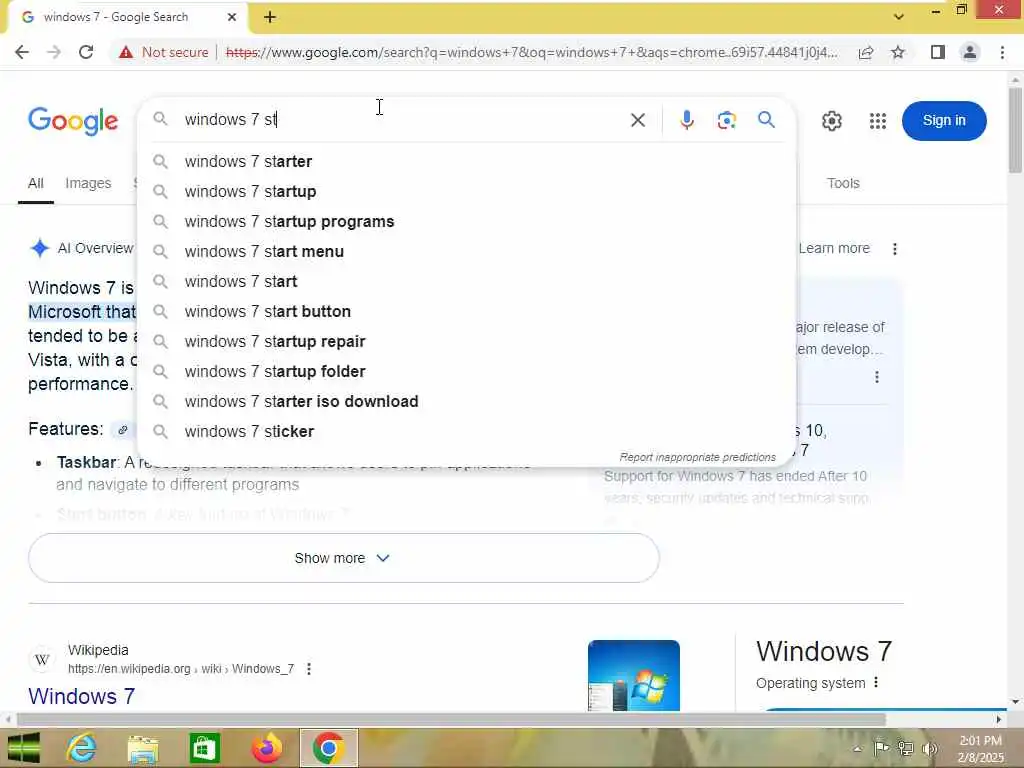This screenshot has width=1024, height=768.
Task: Open Chrome three-dot menu
Action: (x=1002, y=52)
